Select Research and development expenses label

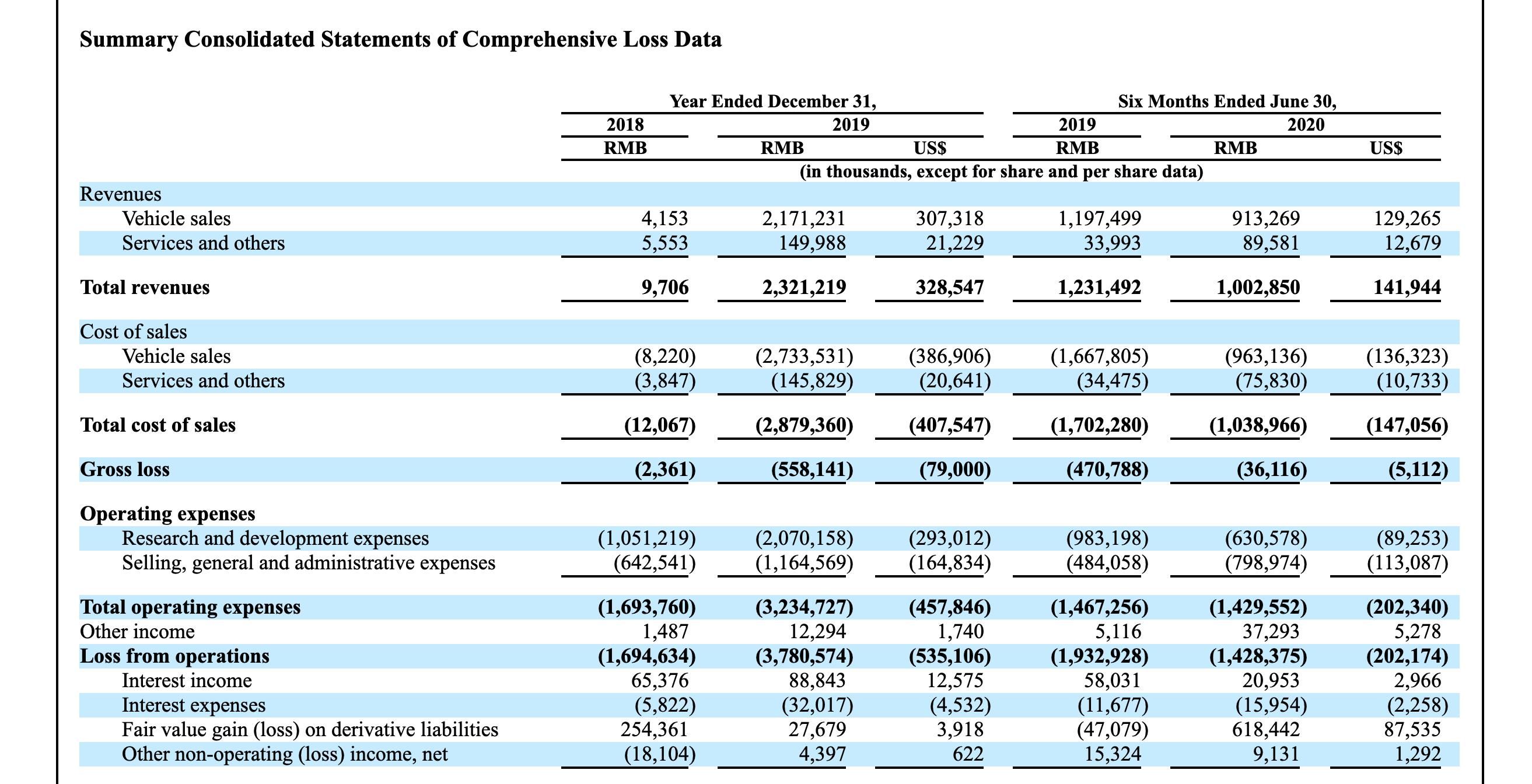[x=275, y=538]
